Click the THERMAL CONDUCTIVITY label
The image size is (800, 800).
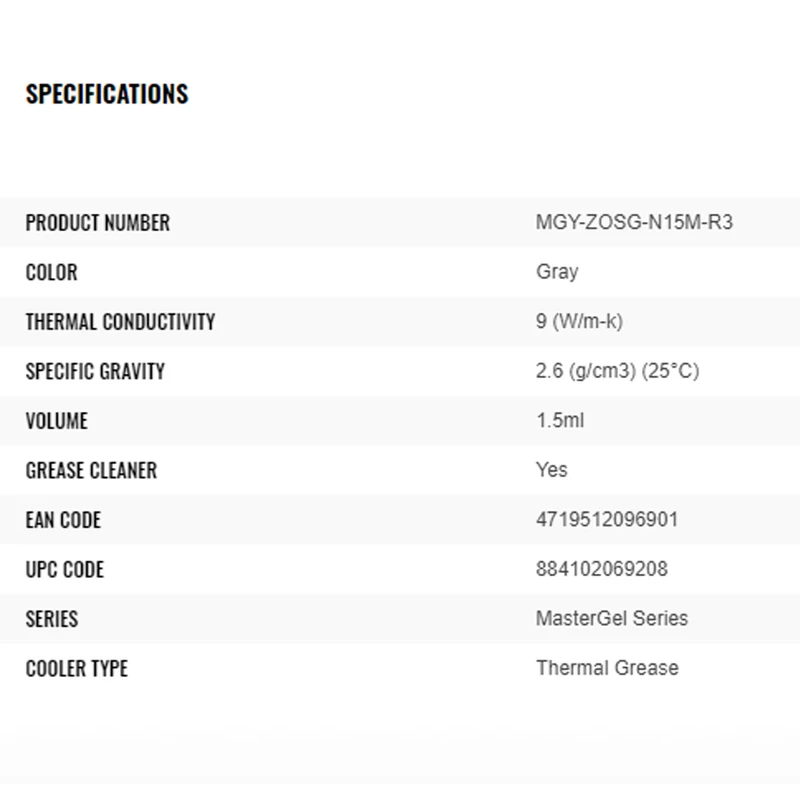(x=120, y=322)
